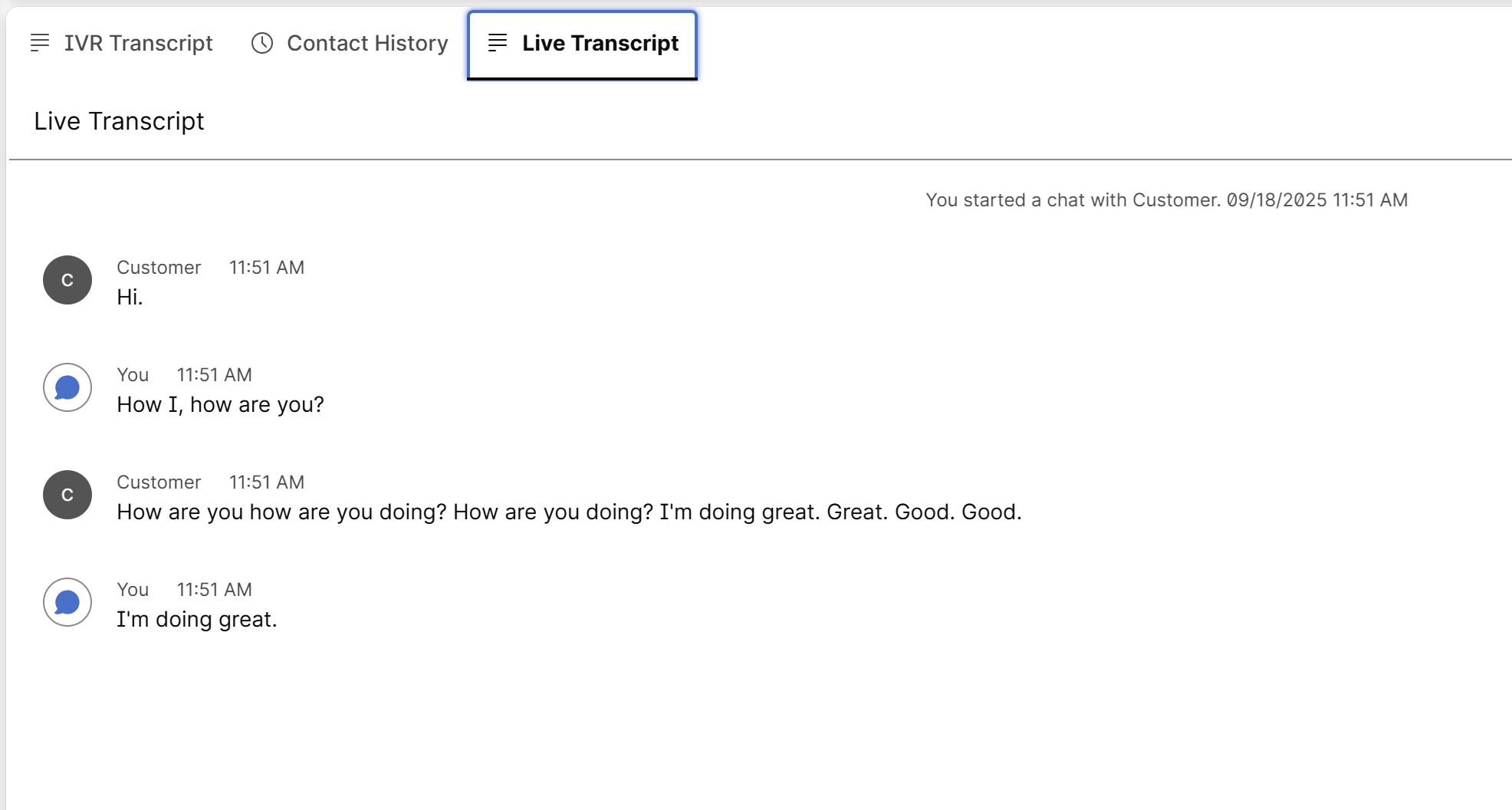Select the "How I, how are you?" message
Viewport: 1512px width, 810px height.
pos(220,404)
